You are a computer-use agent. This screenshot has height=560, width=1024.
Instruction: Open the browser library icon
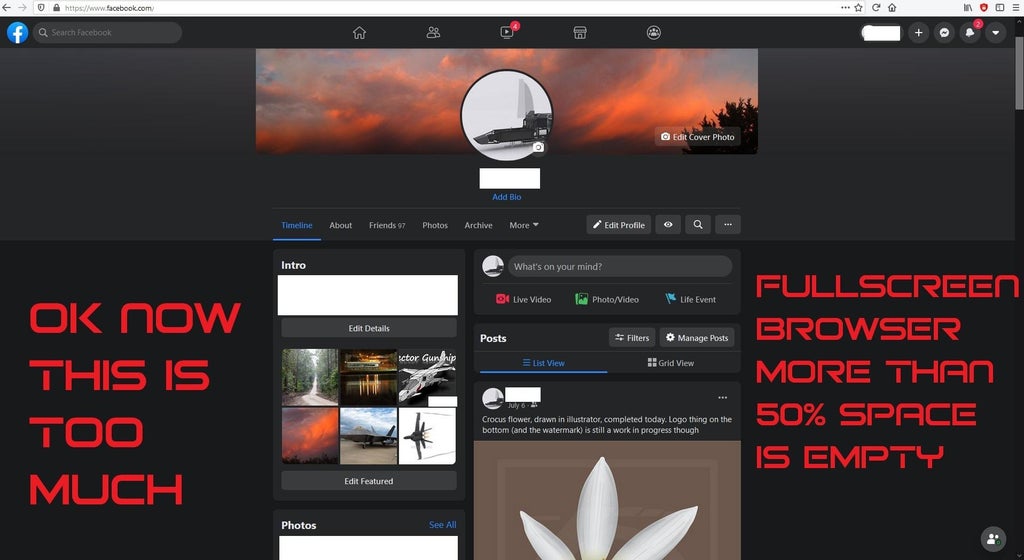968,8
